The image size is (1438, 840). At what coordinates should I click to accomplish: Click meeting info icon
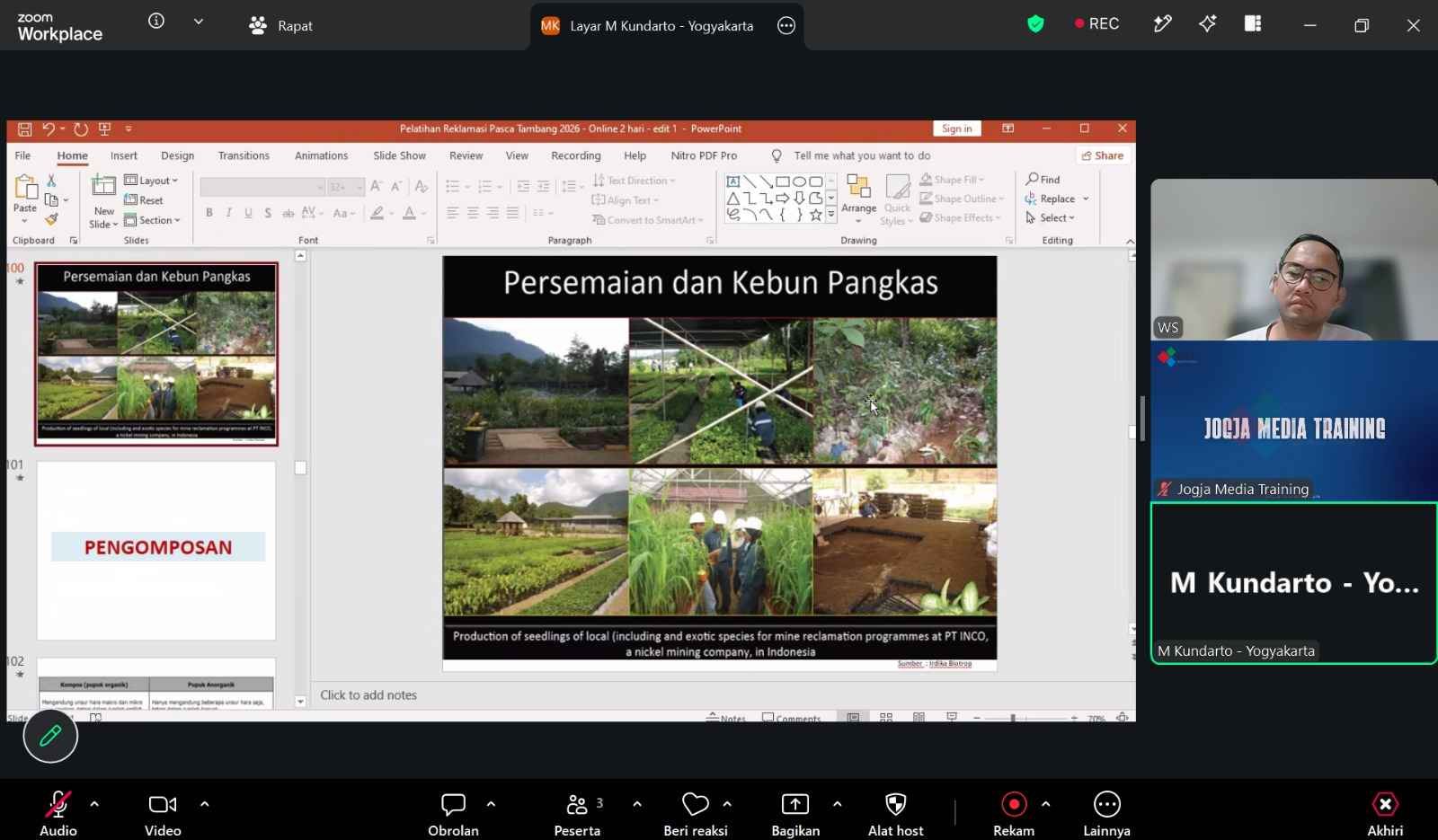[156, 22]
